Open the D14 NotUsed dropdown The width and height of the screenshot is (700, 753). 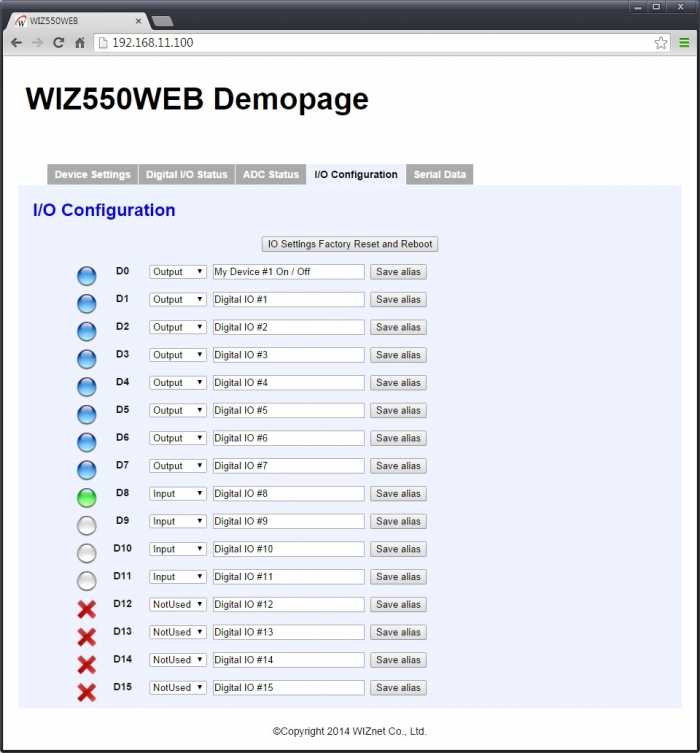point(178,660)
